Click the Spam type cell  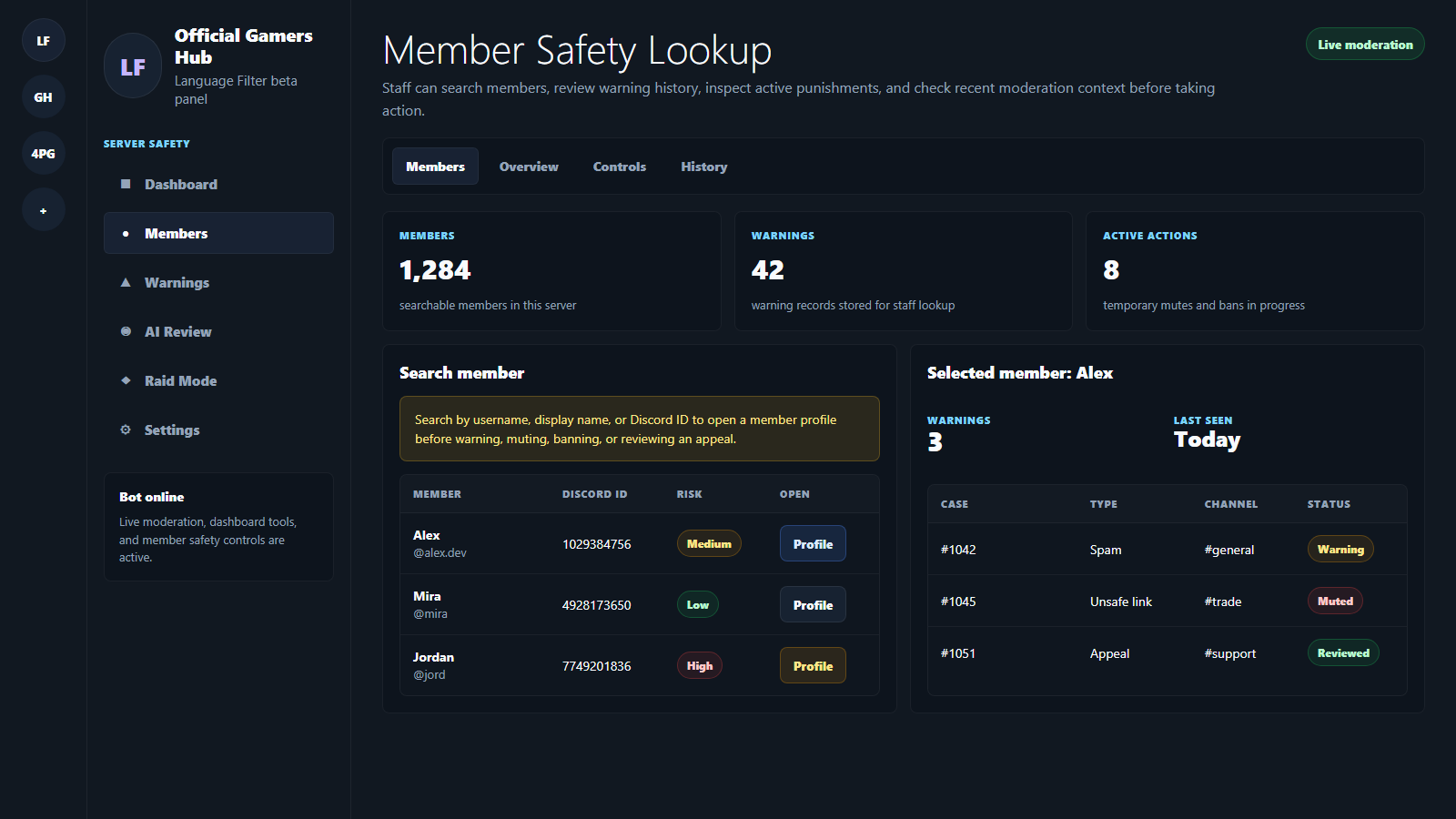(x=1106, y=550)
